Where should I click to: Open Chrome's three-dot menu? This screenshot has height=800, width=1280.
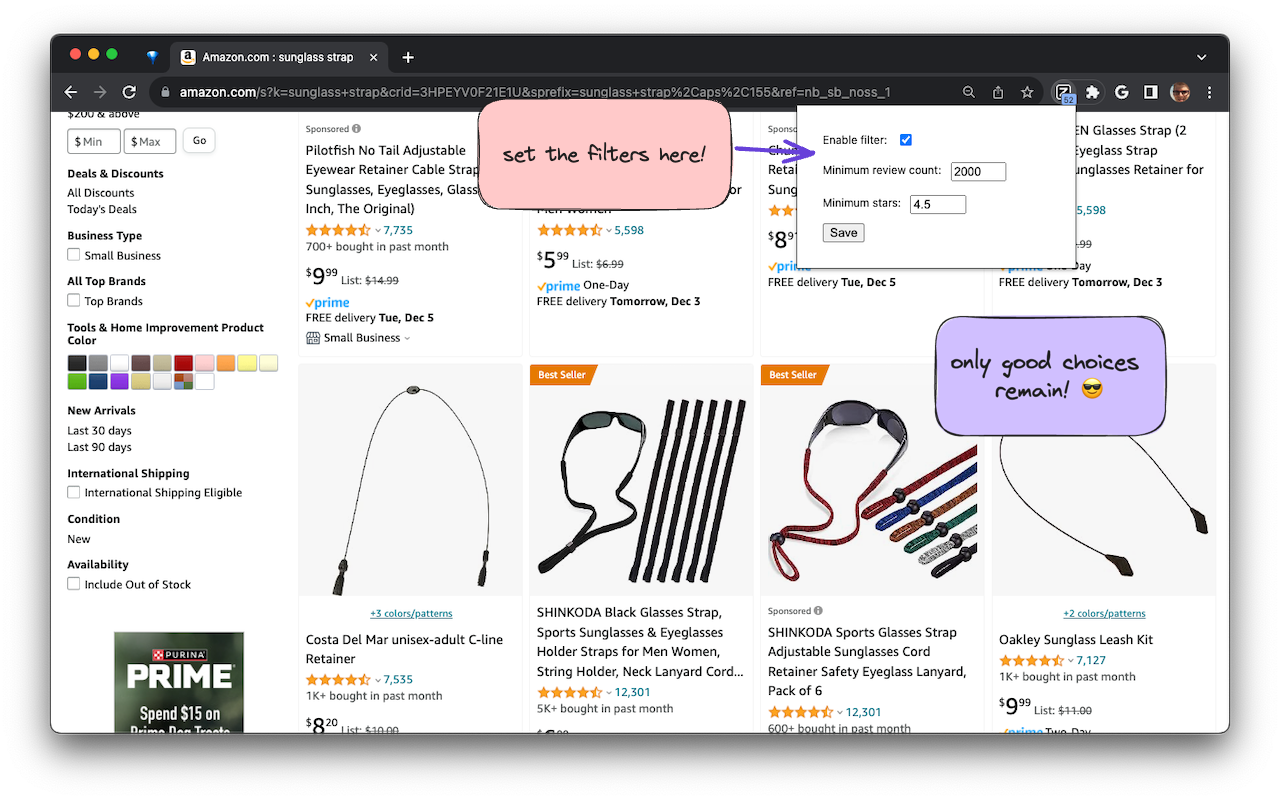coord(1209,92)
